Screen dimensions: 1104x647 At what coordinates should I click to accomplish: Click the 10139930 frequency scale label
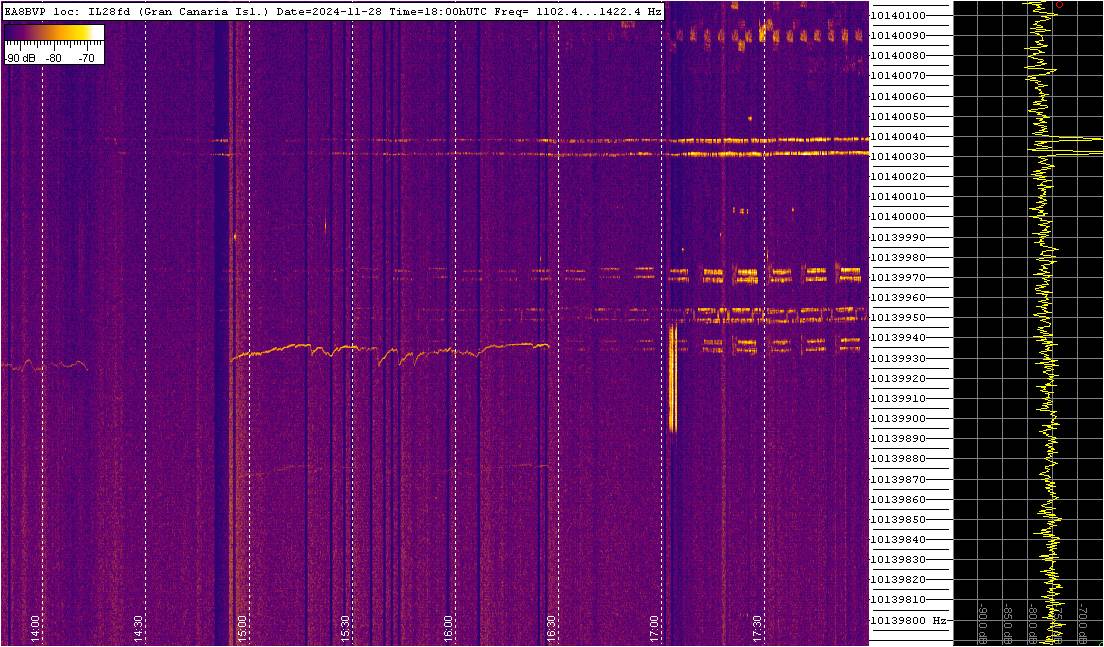pos(898,358)
